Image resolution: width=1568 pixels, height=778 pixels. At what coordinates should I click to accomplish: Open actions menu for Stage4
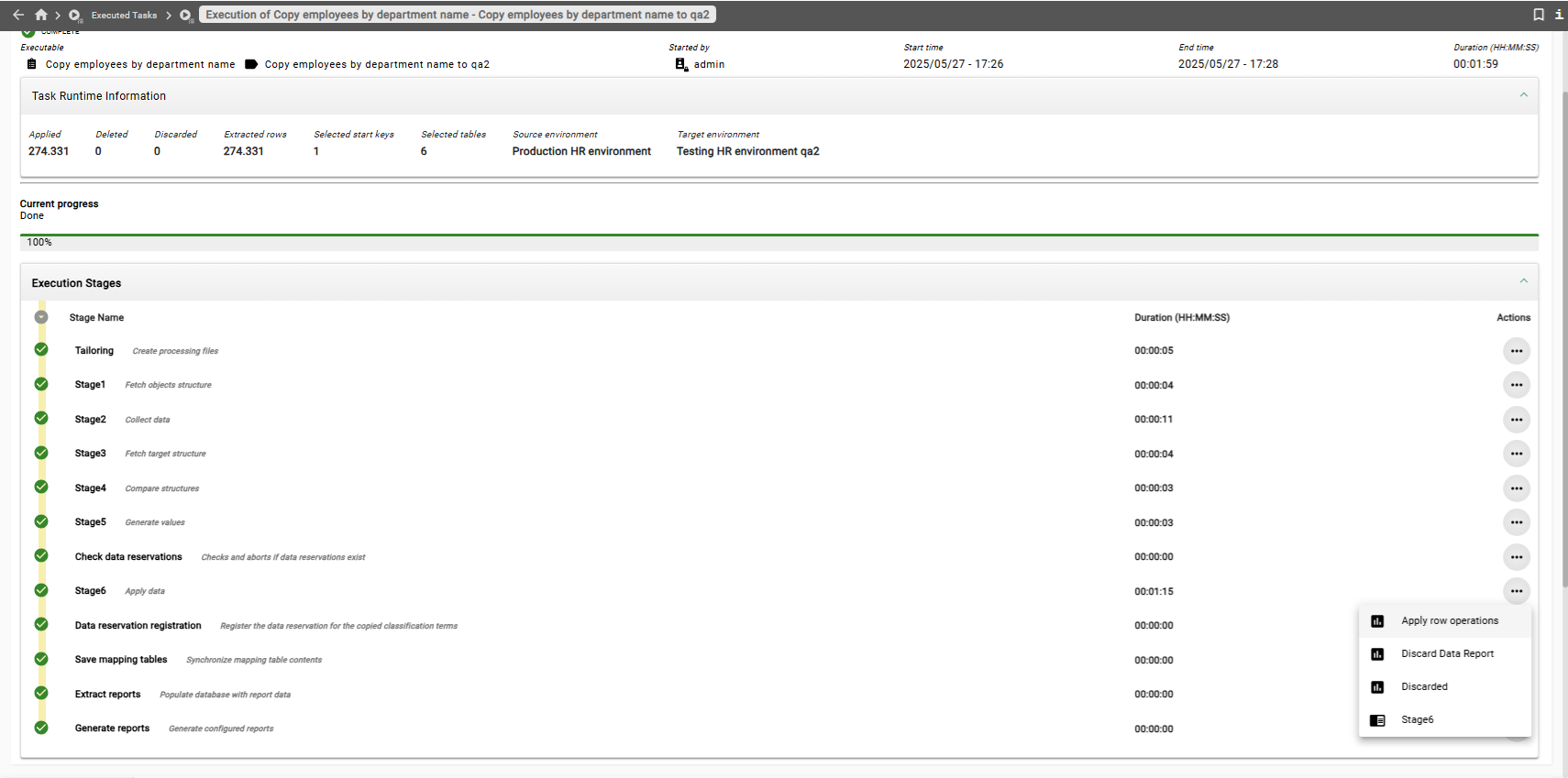(1517, 488)
